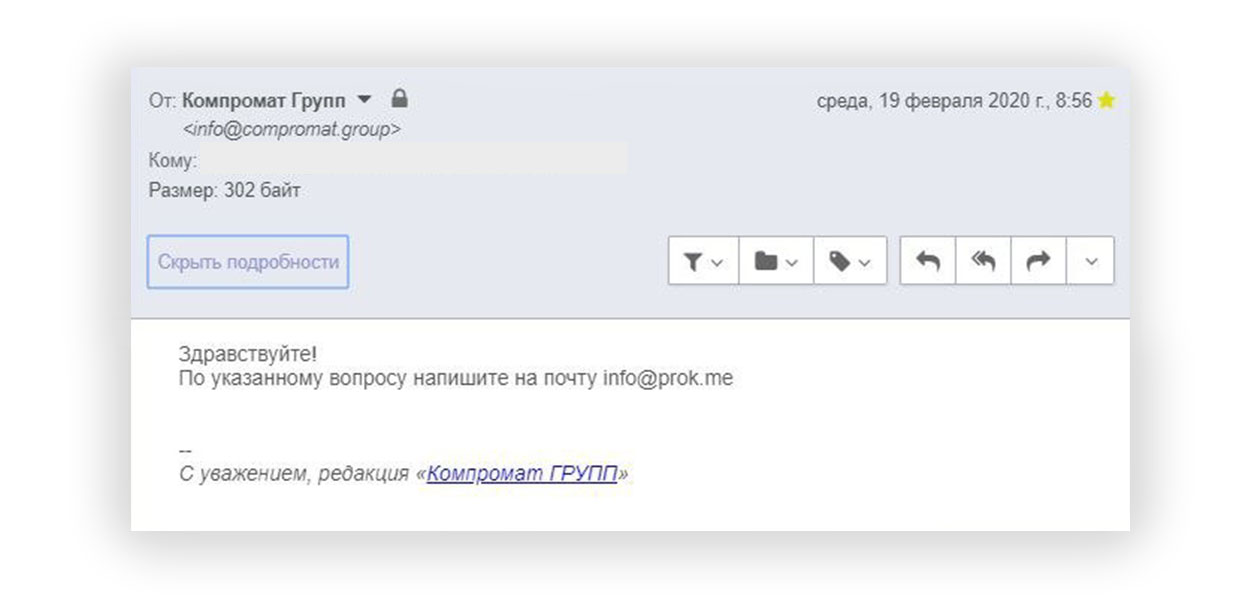Screen dimensions: 1258x609
Task: Forward this email using the forward arrow
Action: click(1039, 261)
